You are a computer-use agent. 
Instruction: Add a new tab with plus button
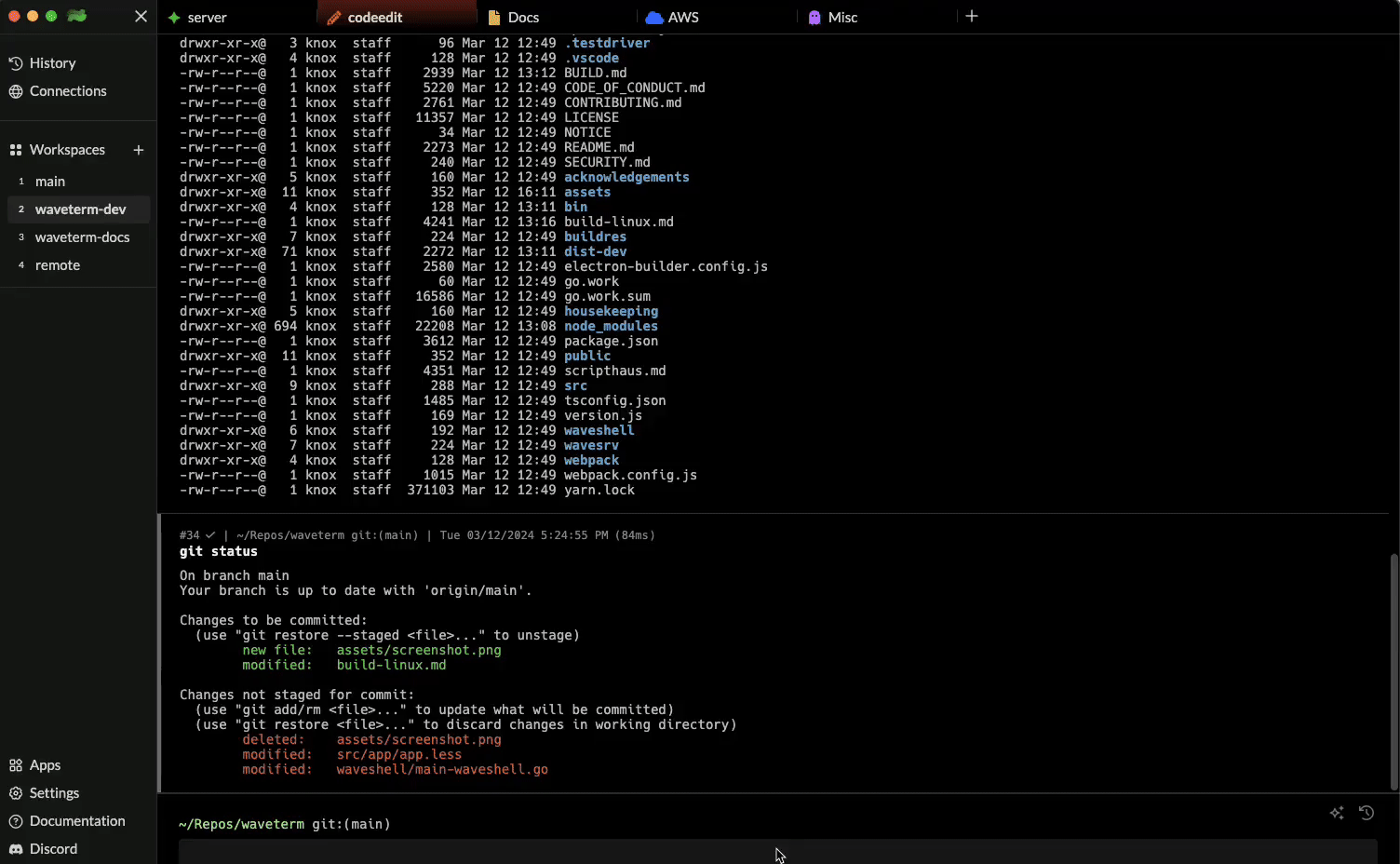[x=972, y=16]
